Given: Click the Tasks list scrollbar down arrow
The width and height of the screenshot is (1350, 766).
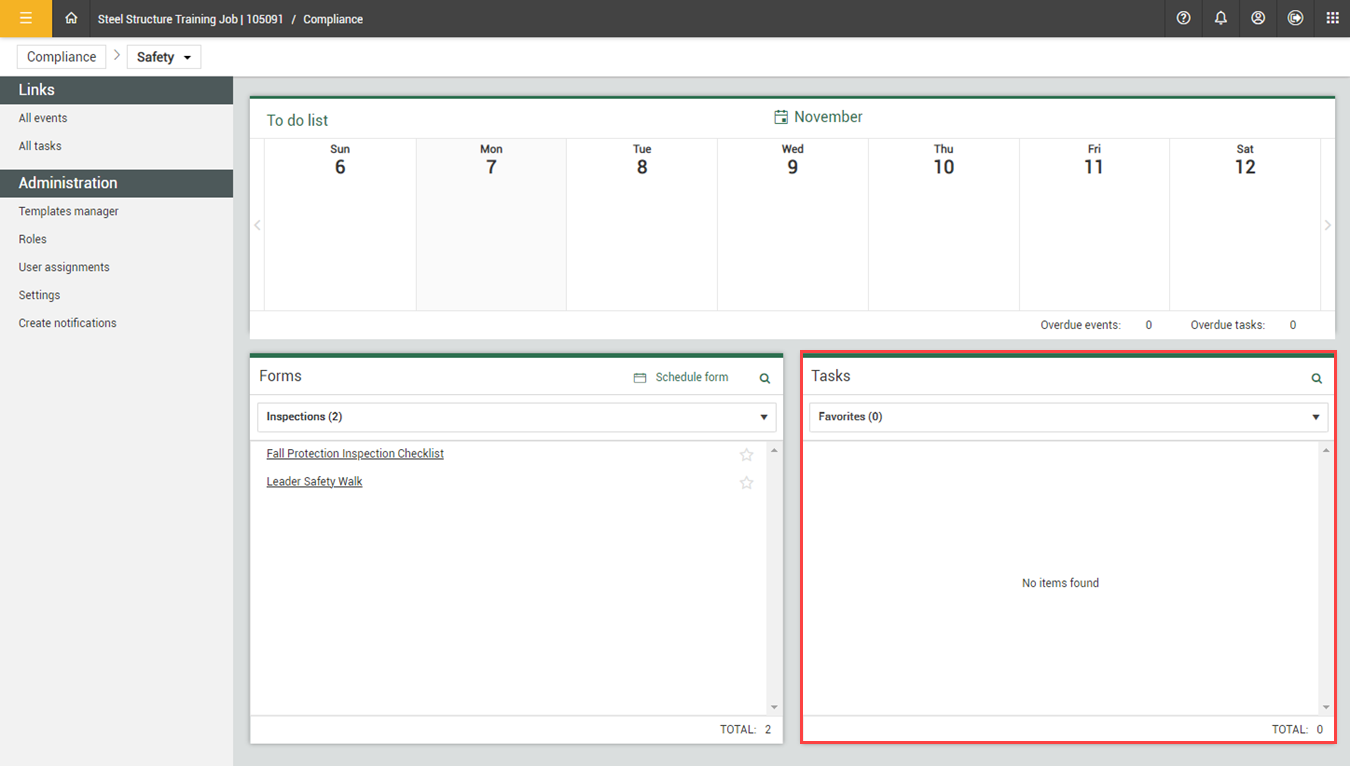Looking at the screenshot, I should [1326, 708].
